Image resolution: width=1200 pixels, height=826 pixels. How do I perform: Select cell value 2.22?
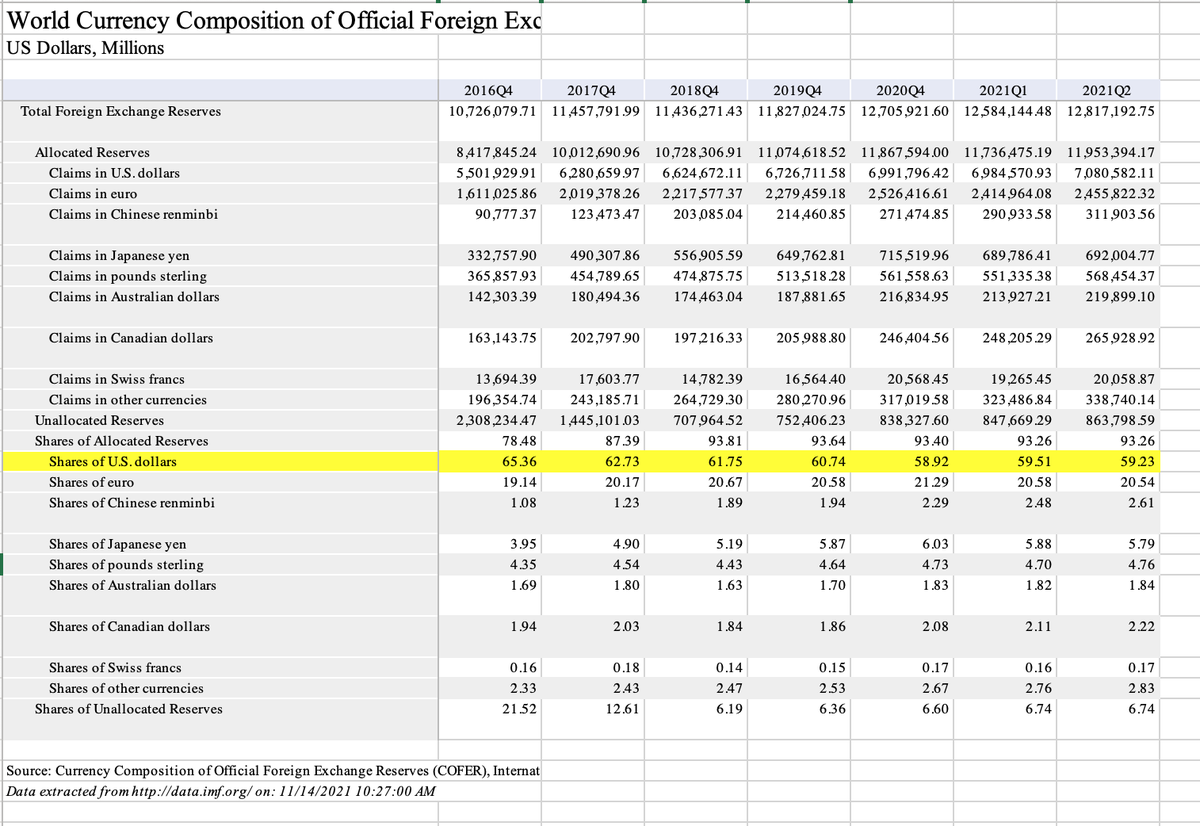click(x=1142, y=627)
